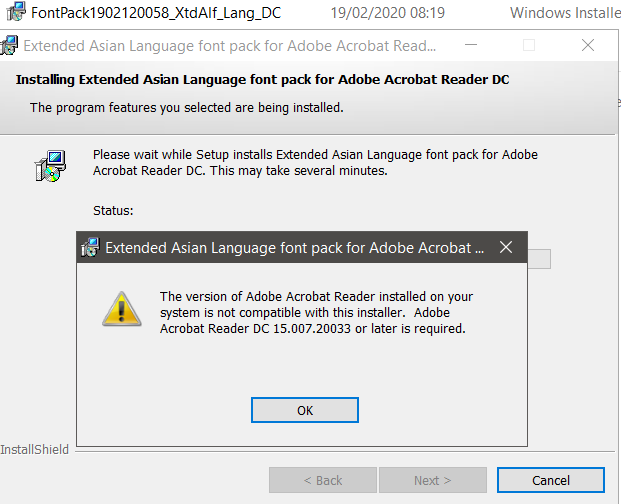Close the compatibility error dialog with X
Viewport: 621px width, 504px height.
click(x=506, y=247)
